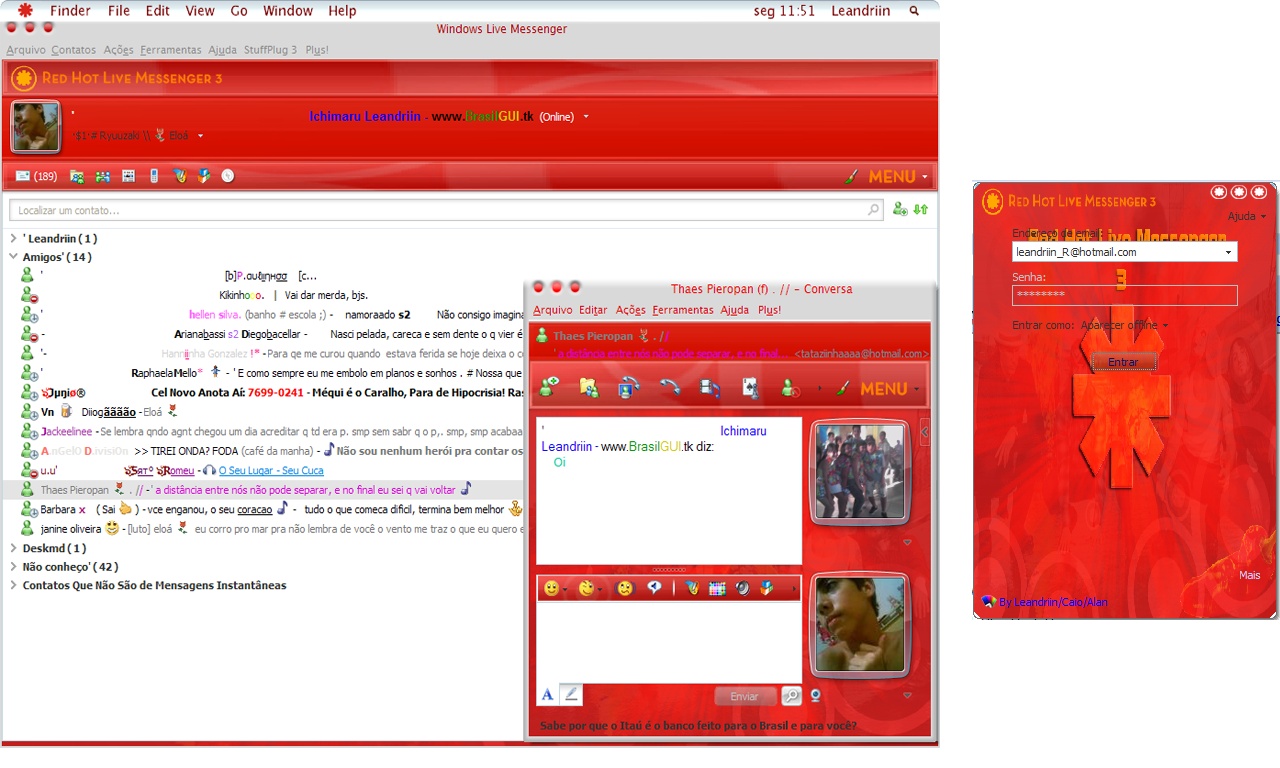Open the wink emoticon picker

tap(587, 588)
